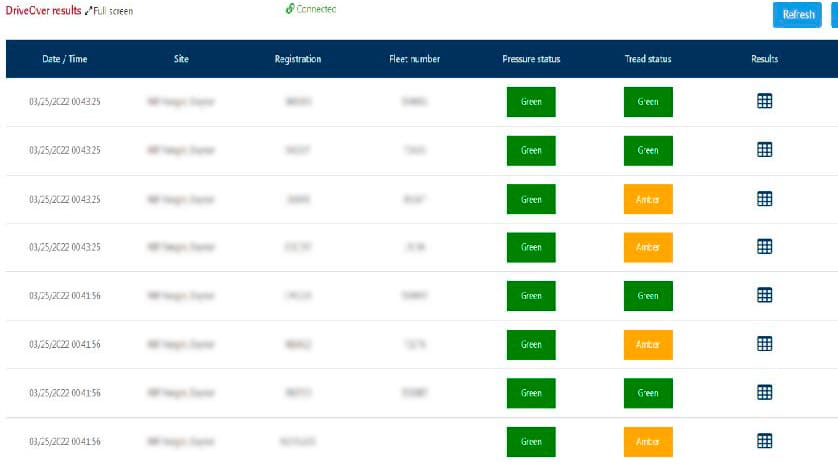Click Green pressure status in first row
This screenshot has width=838, height=464.
pos(531,102)
